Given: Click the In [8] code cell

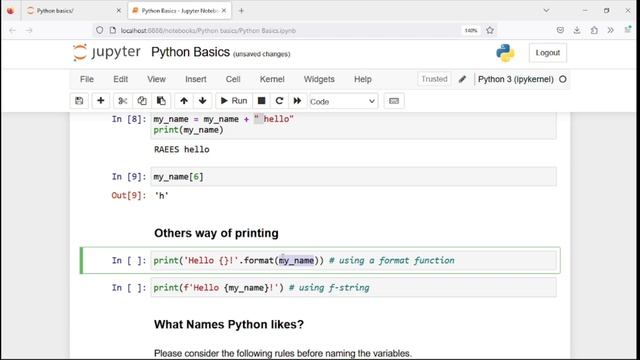Looking at the screenshot, I should point(353,125).
